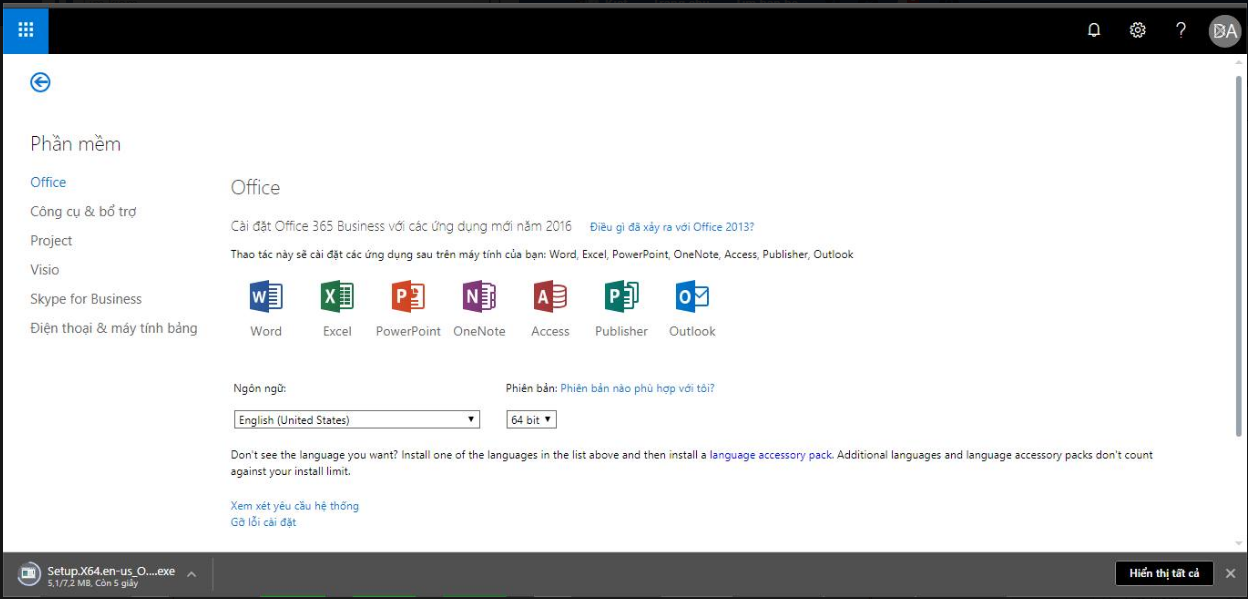Screen dimensions: 1248x599
Task: Open Gỡ lỗi cài đặt link
Action: (263, 522)
